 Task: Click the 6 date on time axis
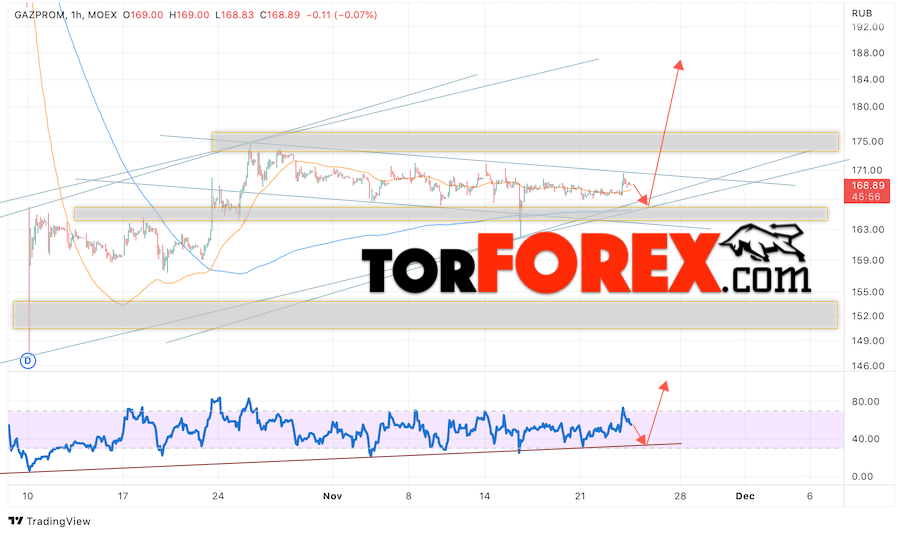click(x=810, y=496)
